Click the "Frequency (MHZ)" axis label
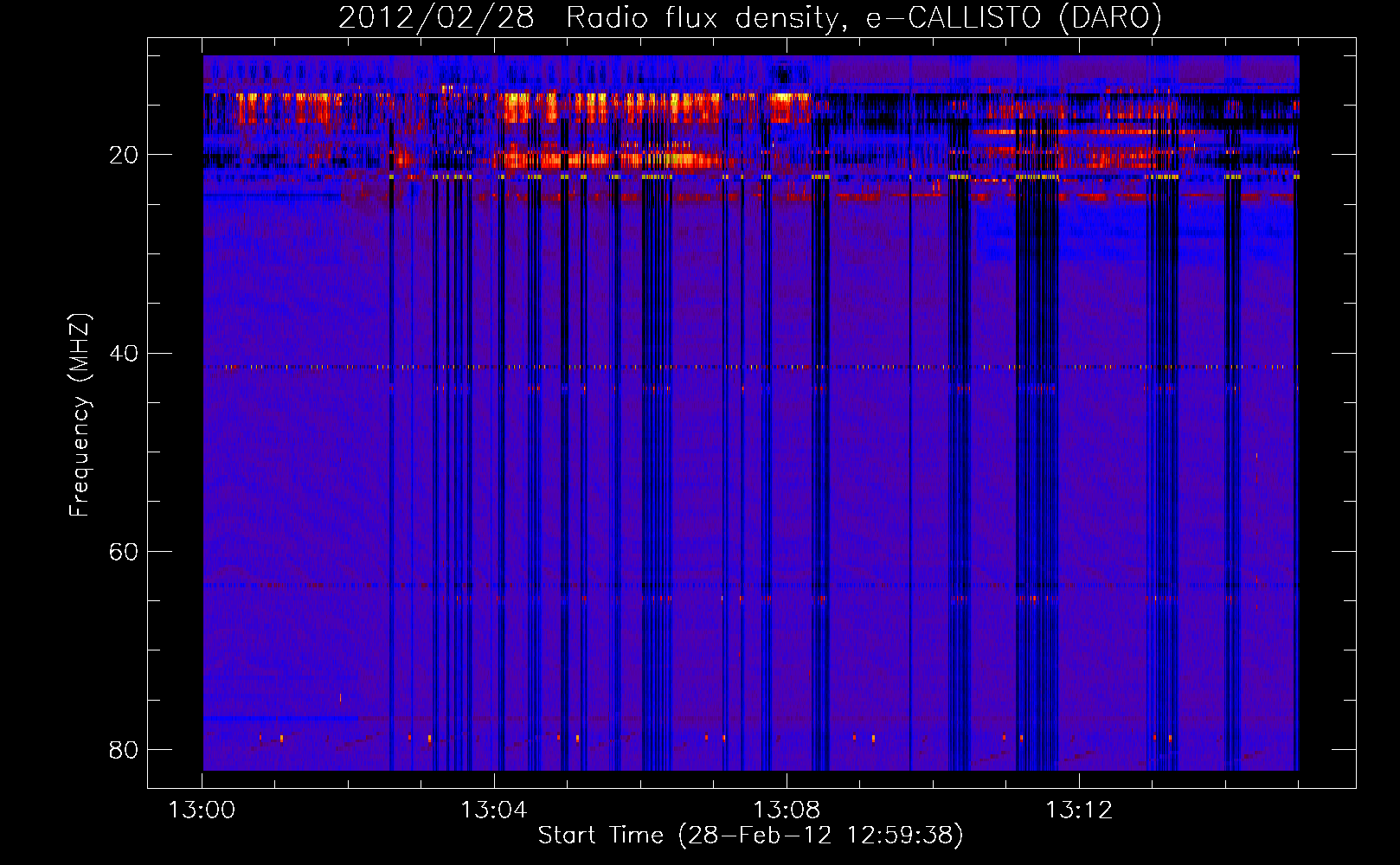This screenshot has width=1400, height=865. [79, 415]
